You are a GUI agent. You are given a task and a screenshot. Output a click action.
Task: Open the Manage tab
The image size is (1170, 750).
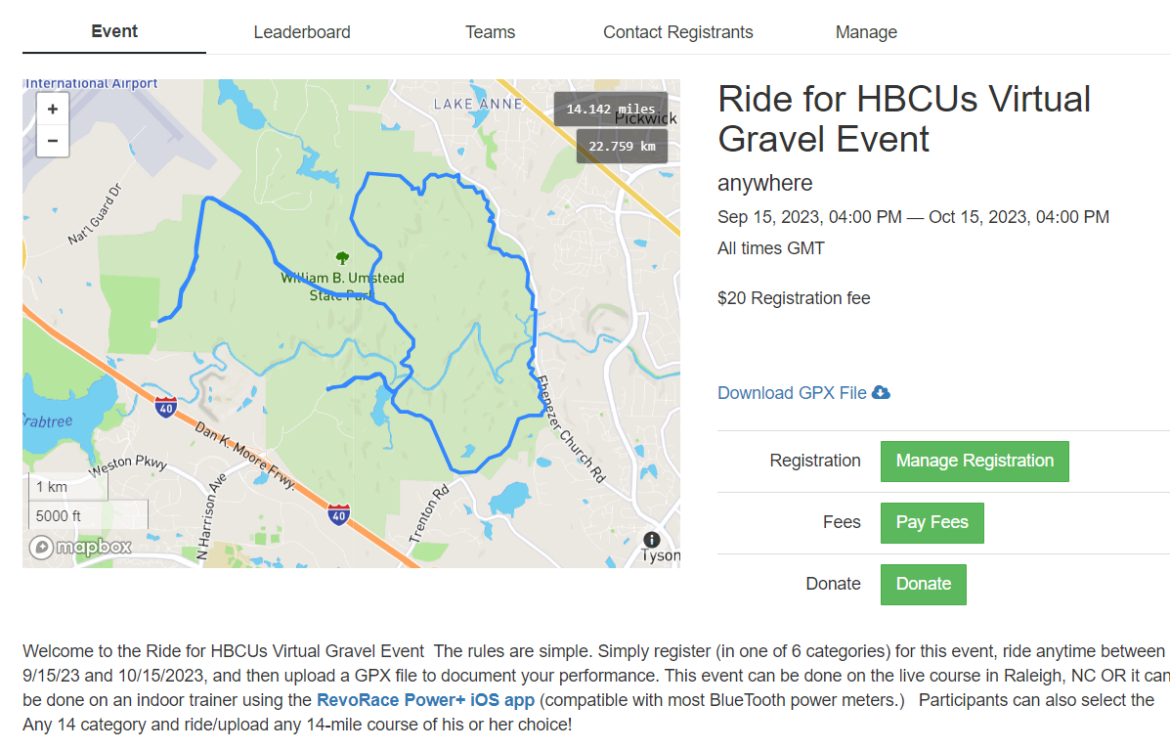pos(866,32)
